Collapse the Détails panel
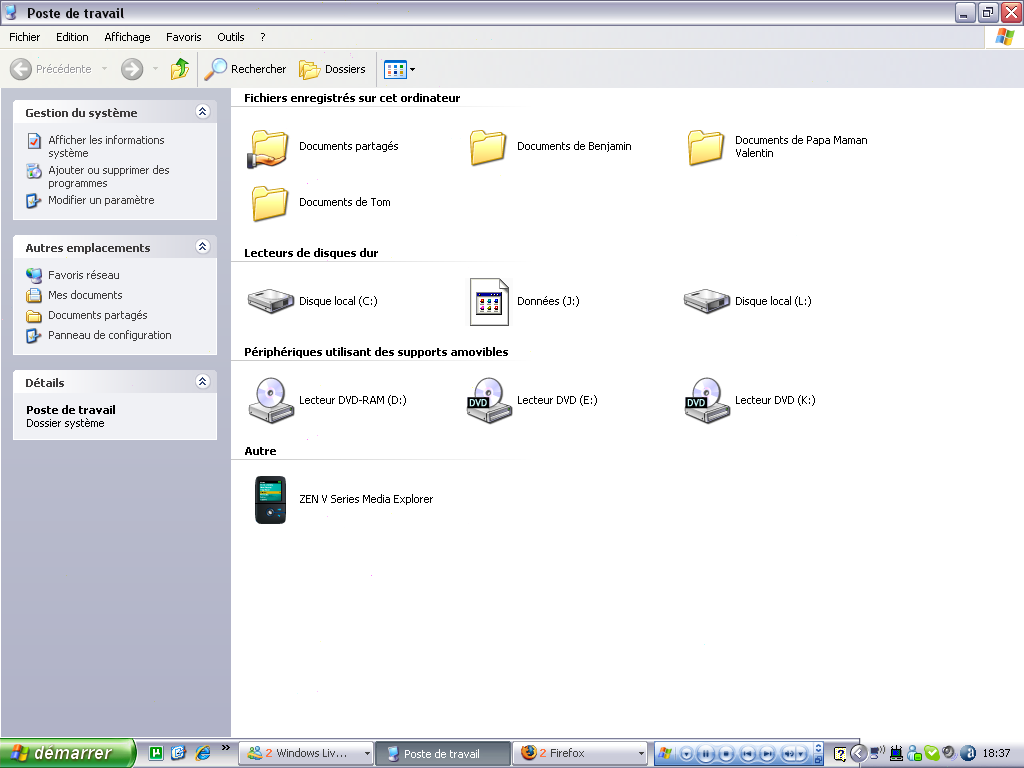The image size is (1024, 768). point(203,382)
